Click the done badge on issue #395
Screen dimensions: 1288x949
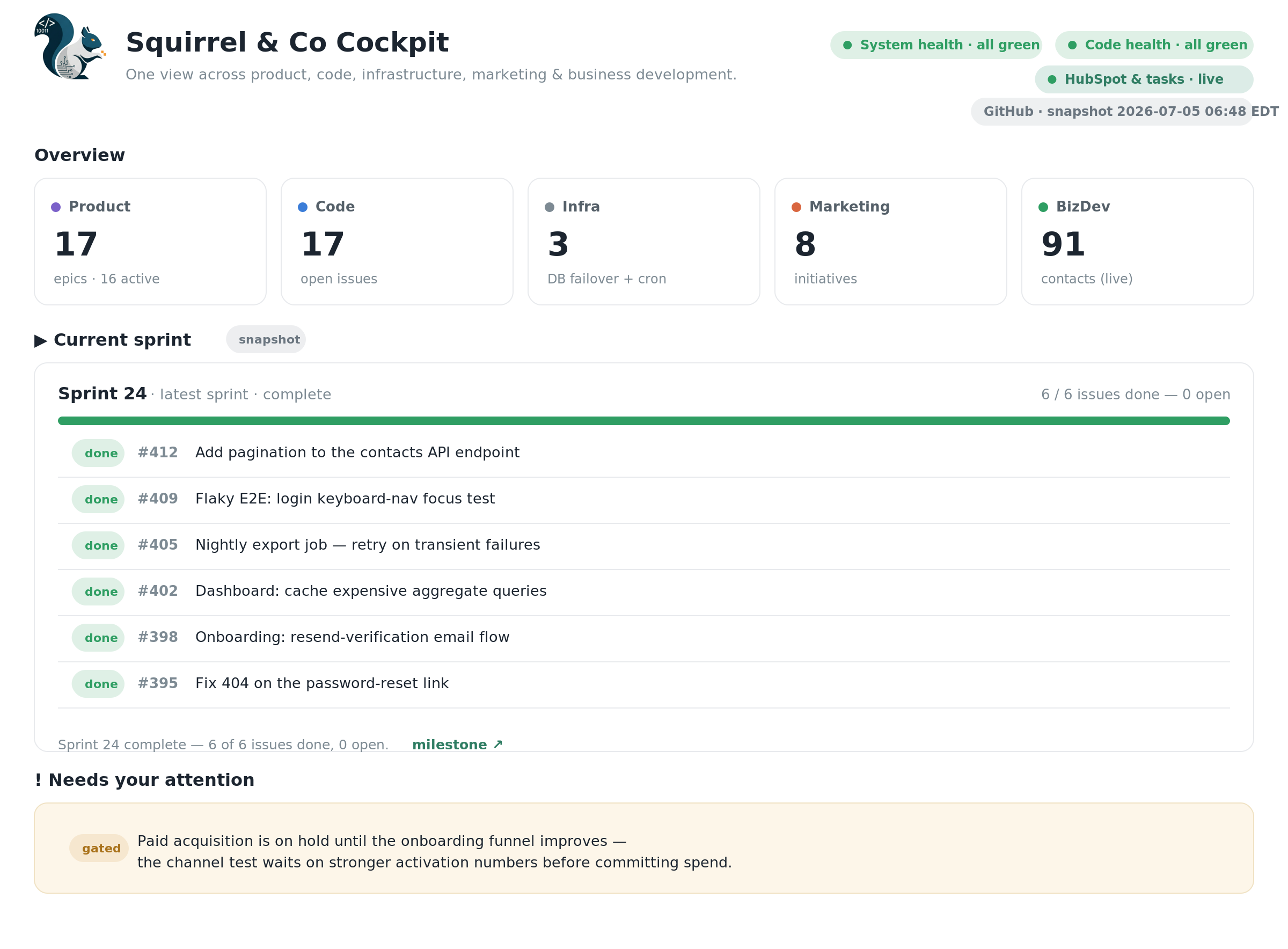[x=98, y=684]
